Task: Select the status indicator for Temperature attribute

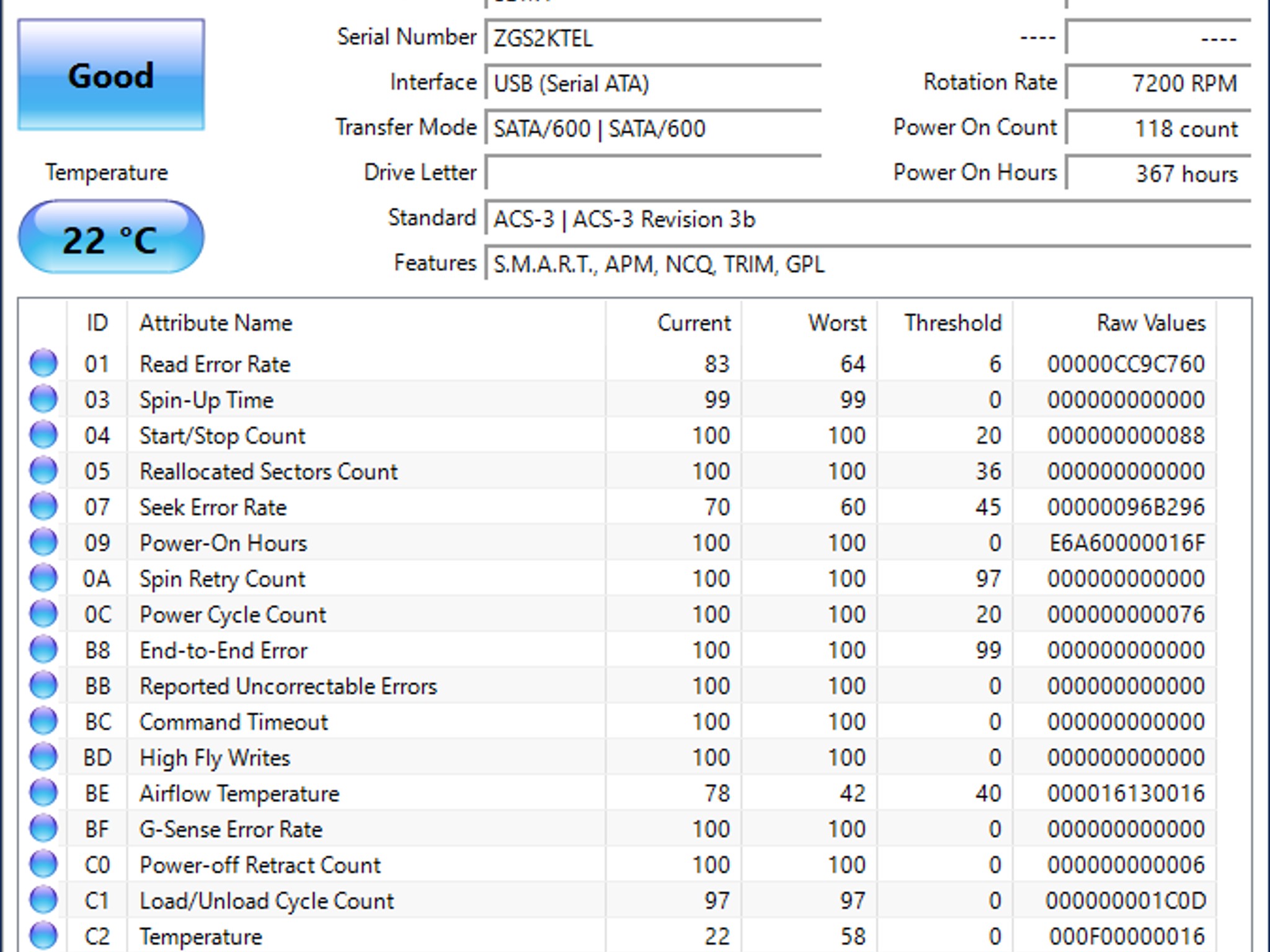Action: click(43, 936)
